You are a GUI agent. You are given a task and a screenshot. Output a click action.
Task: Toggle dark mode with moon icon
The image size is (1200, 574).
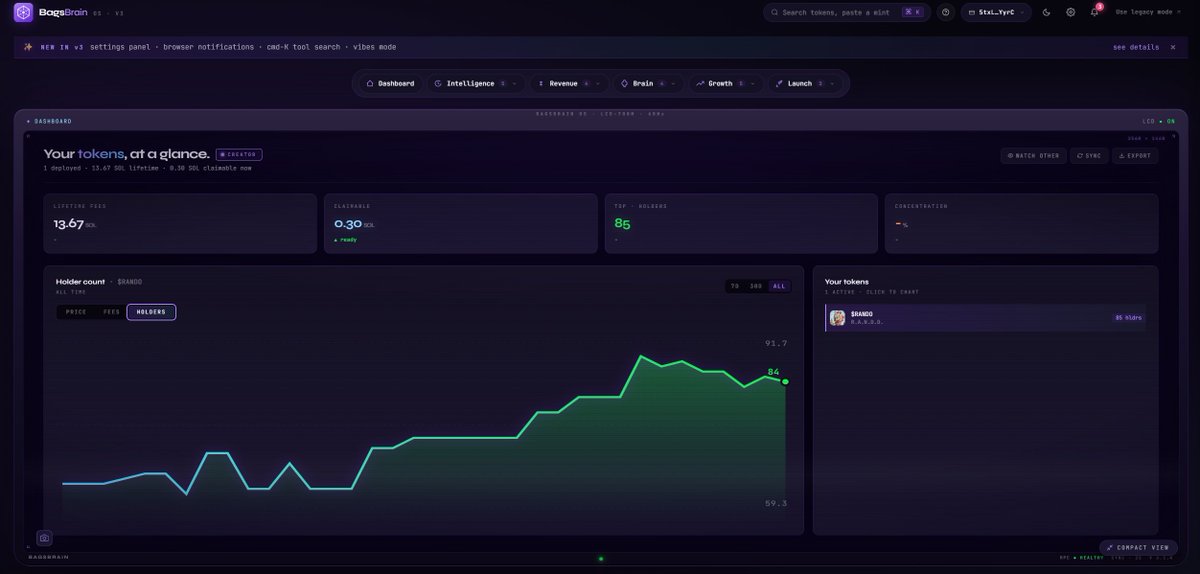[1046, 12]
